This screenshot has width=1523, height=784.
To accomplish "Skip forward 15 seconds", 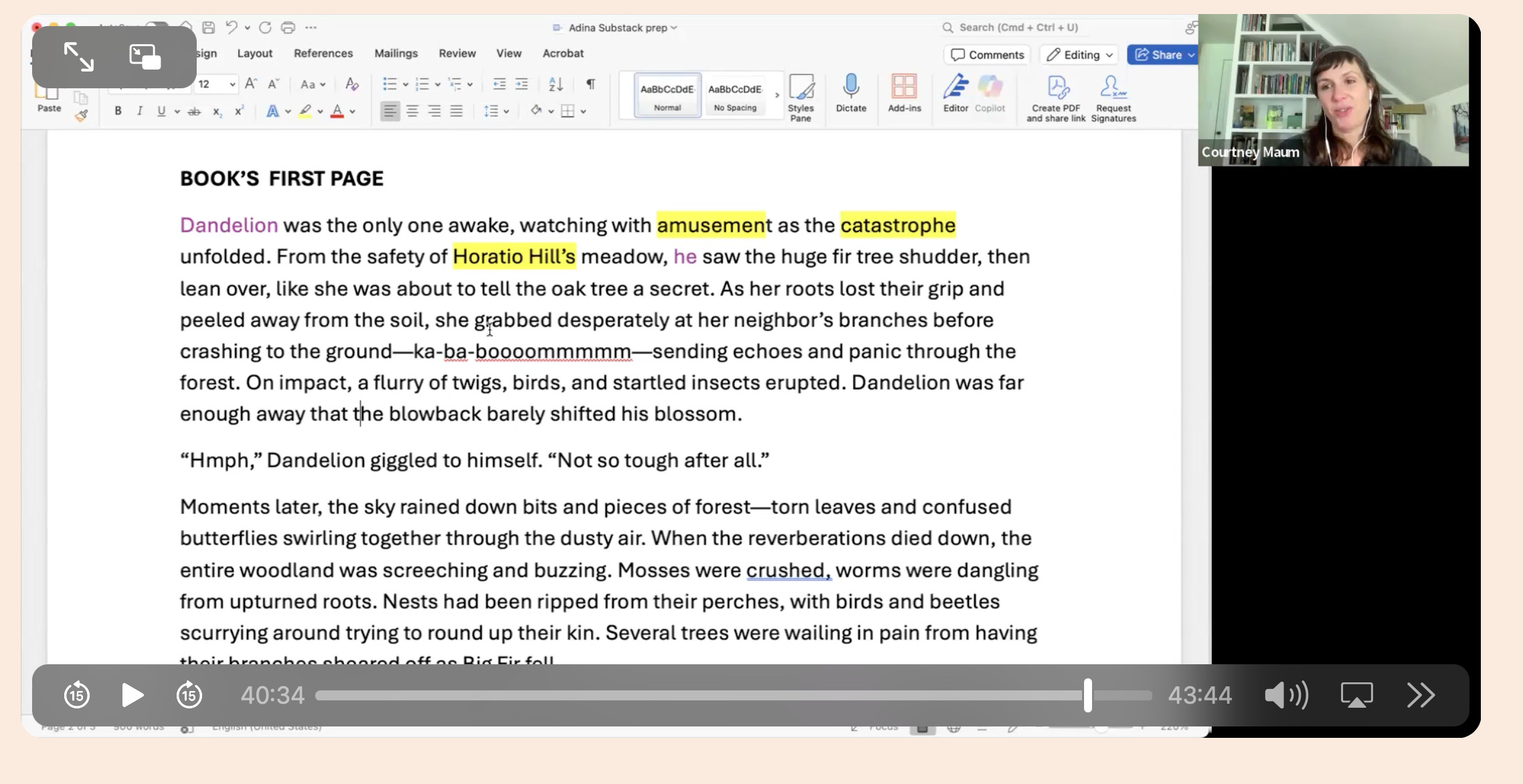I will 189,695.
